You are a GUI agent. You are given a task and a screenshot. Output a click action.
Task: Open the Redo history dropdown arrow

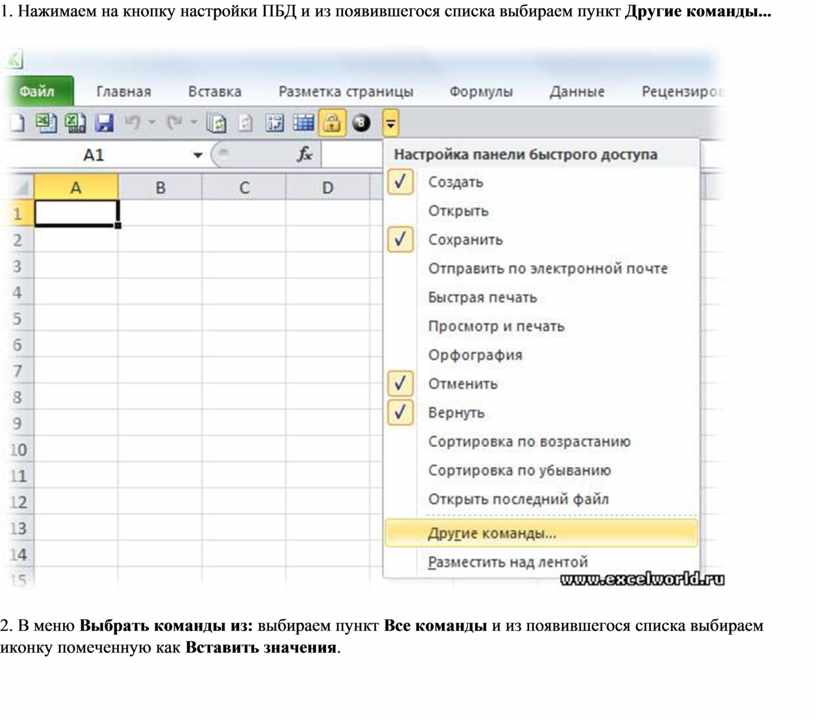coord(194,123)
